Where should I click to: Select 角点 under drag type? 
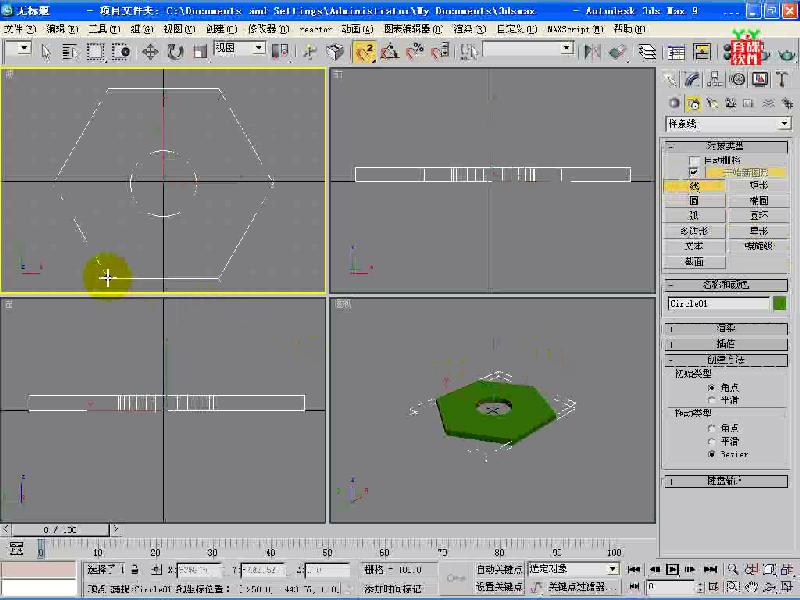pyautogui.click(x=712, y=428)
